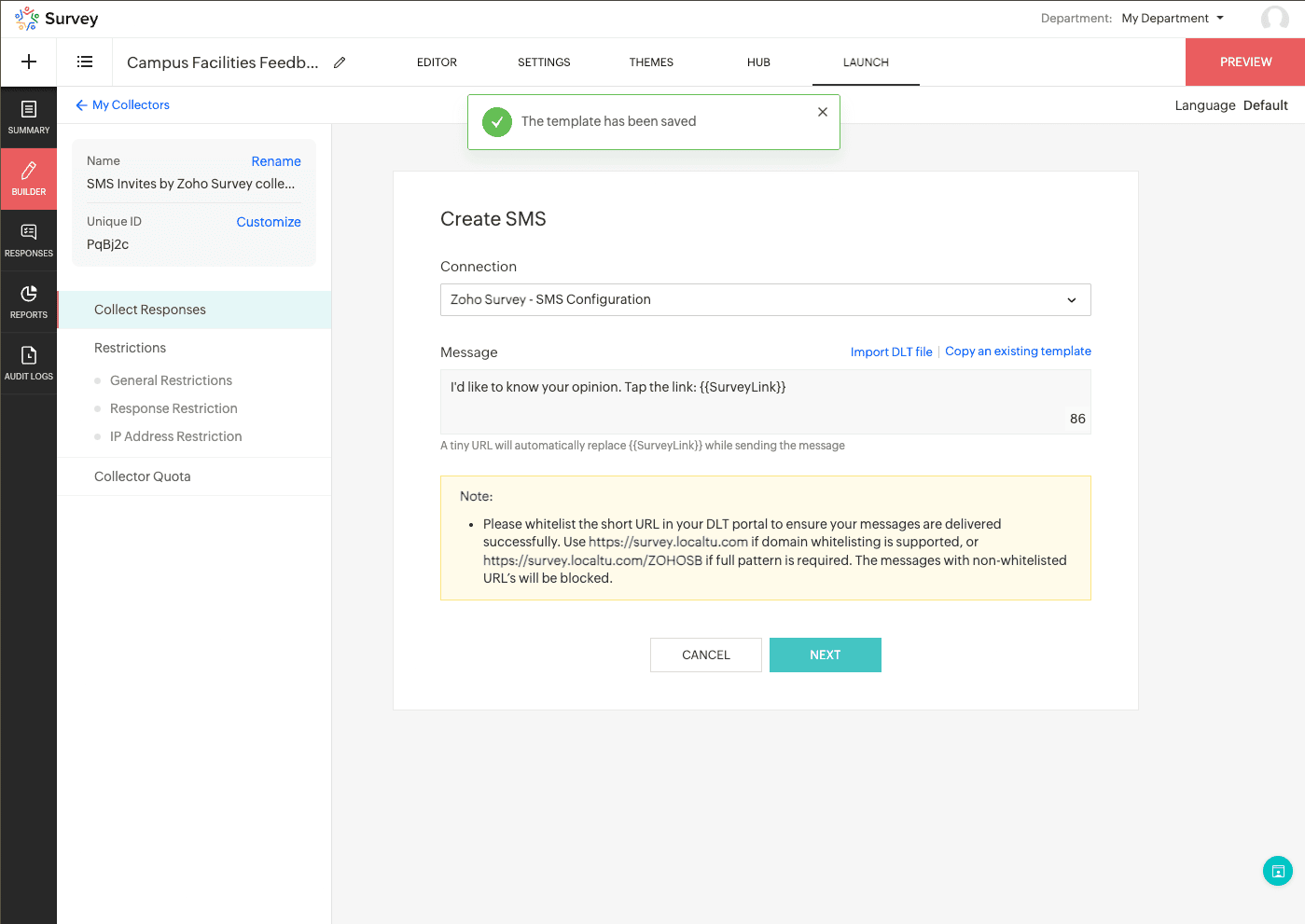Switch to the Settings tab
This screenshot has height=924, width=1305.
[544, 62]
